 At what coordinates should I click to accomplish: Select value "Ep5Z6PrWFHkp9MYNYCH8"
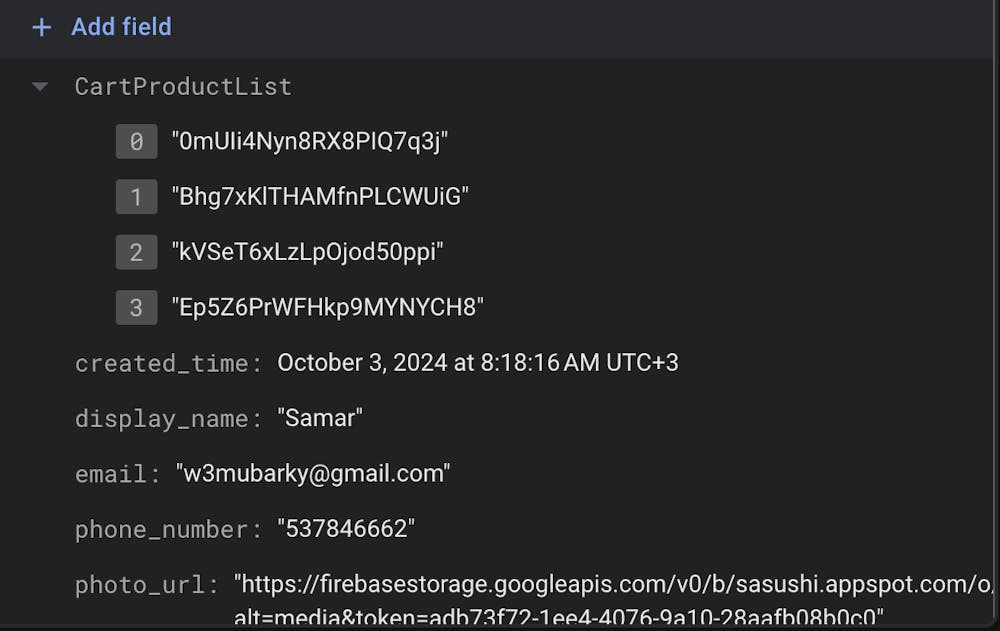(x=327, y=307)
